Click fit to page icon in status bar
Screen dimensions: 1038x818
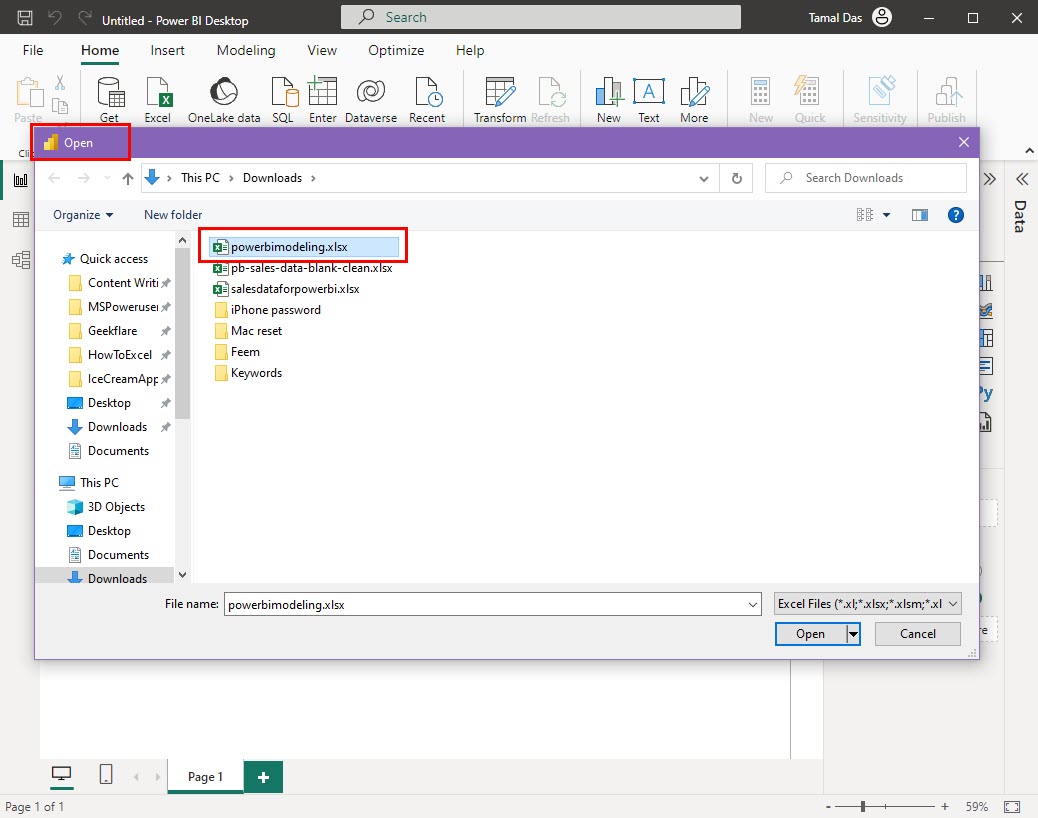(1012, 807)
